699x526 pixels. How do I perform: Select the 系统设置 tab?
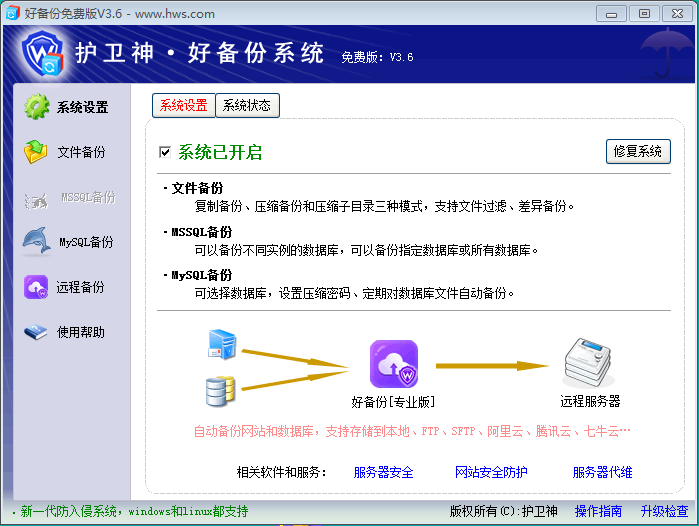(183, 105)
